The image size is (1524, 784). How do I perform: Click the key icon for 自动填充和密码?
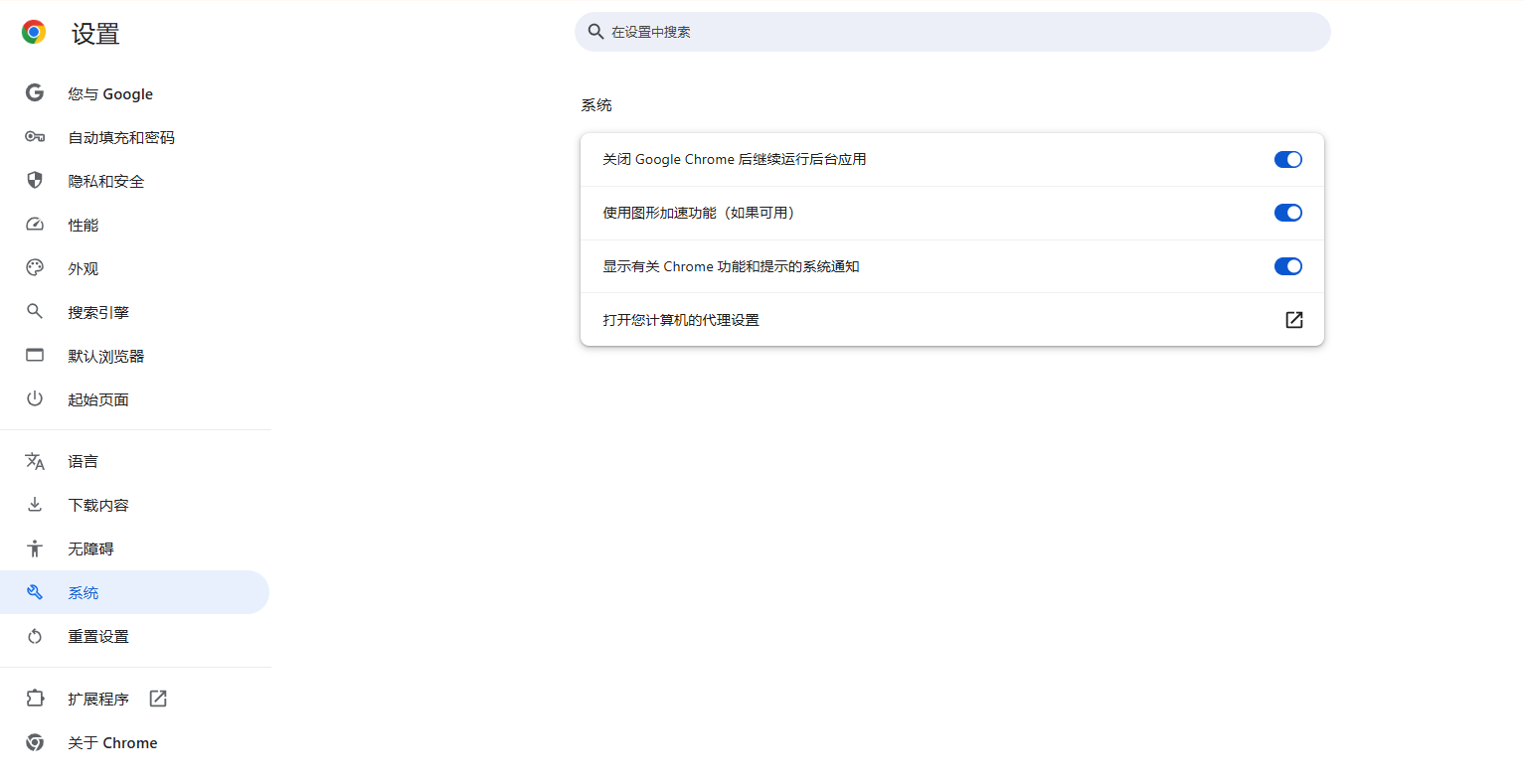35,137
